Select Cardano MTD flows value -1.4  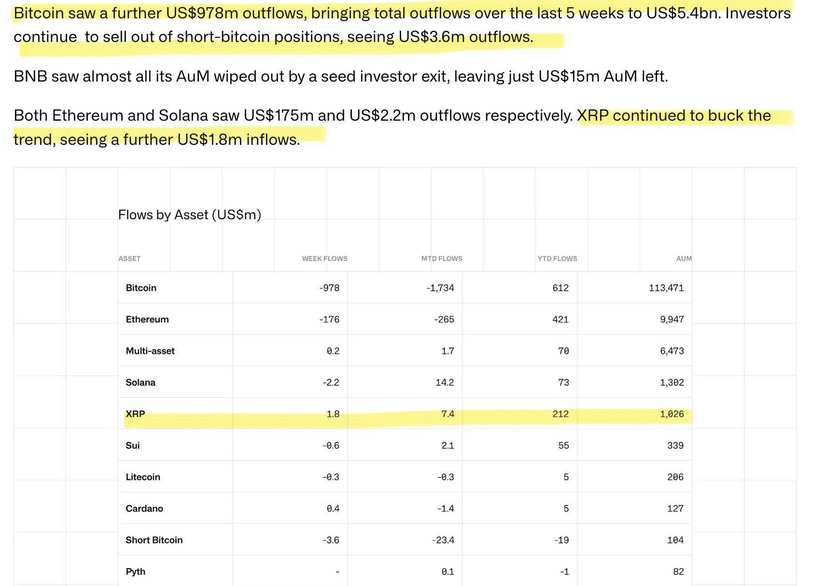[446, 509]
